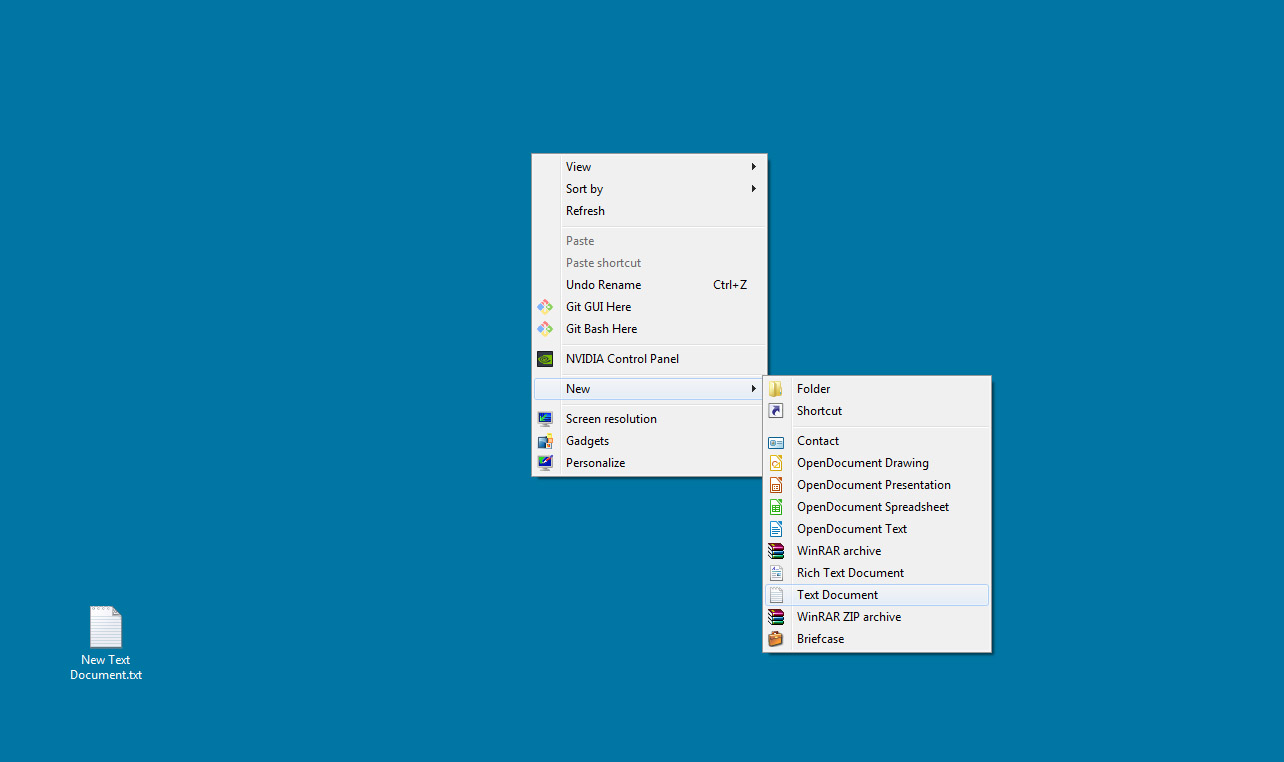Create new WinRAR ZIP archive
The image size is (1284, 762).
877,617
